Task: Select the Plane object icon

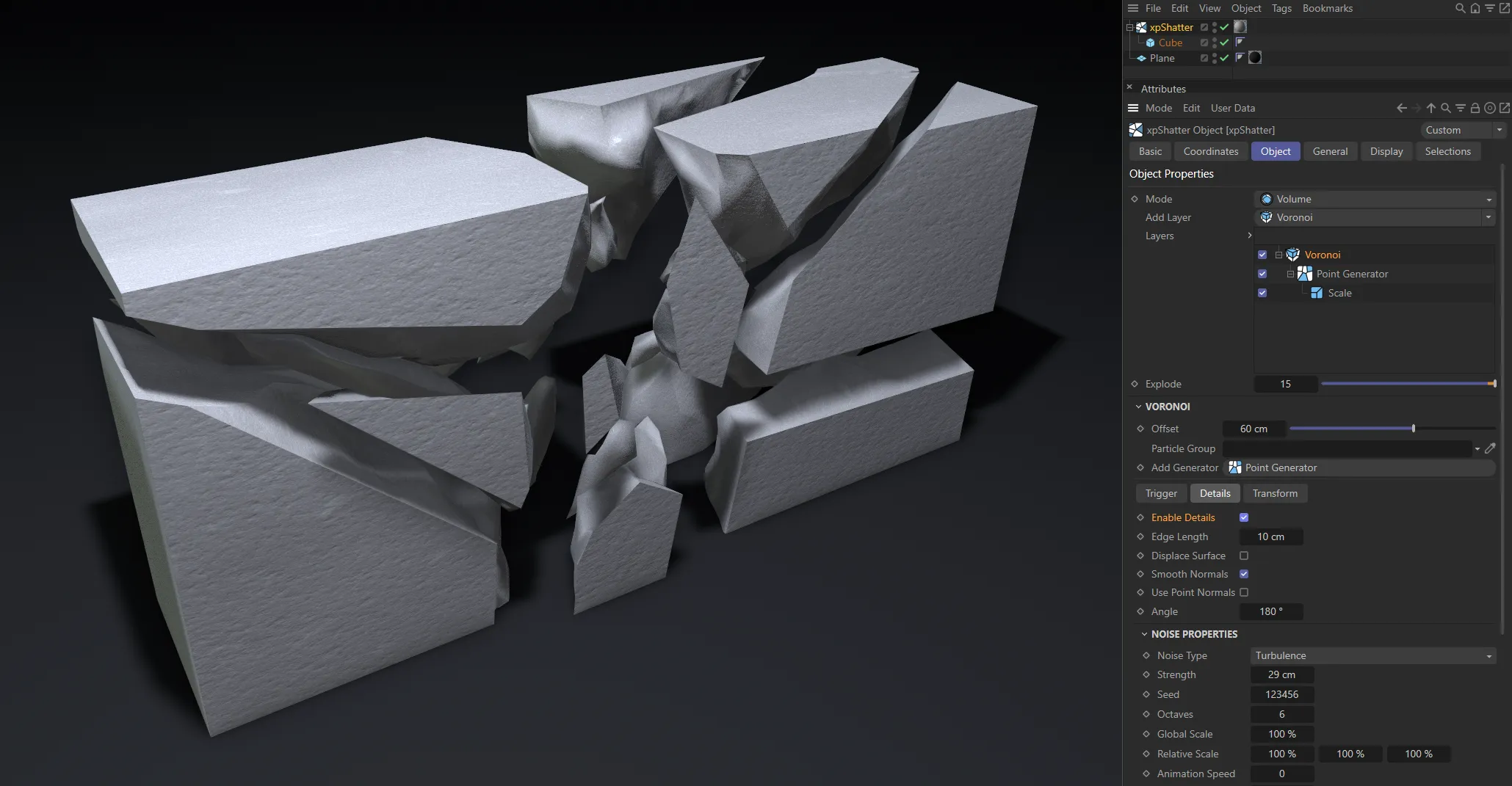Action: pos(1141,58)
